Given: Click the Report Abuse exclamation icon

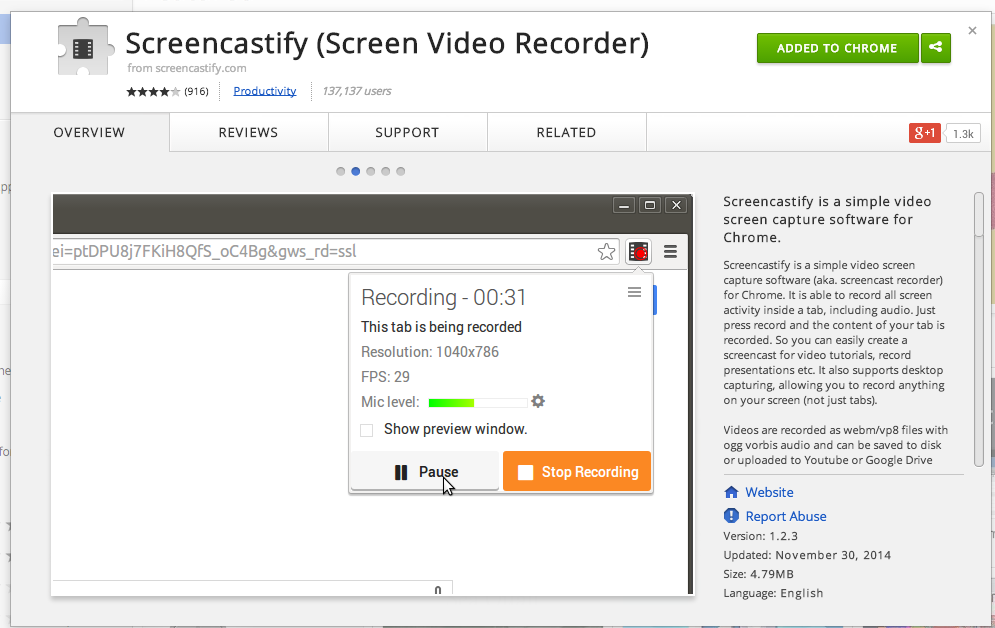Looking at the screenshot, I should (731, 516).
